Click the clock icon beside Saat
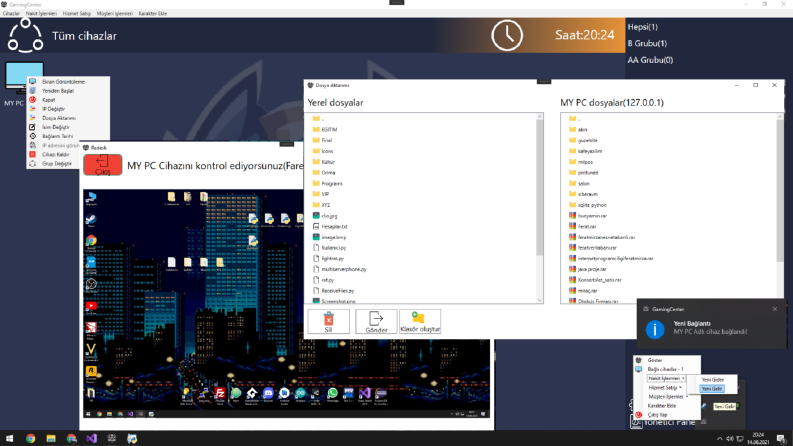The image size is (793, 446). pyautogui.click(x=507, y=35)
